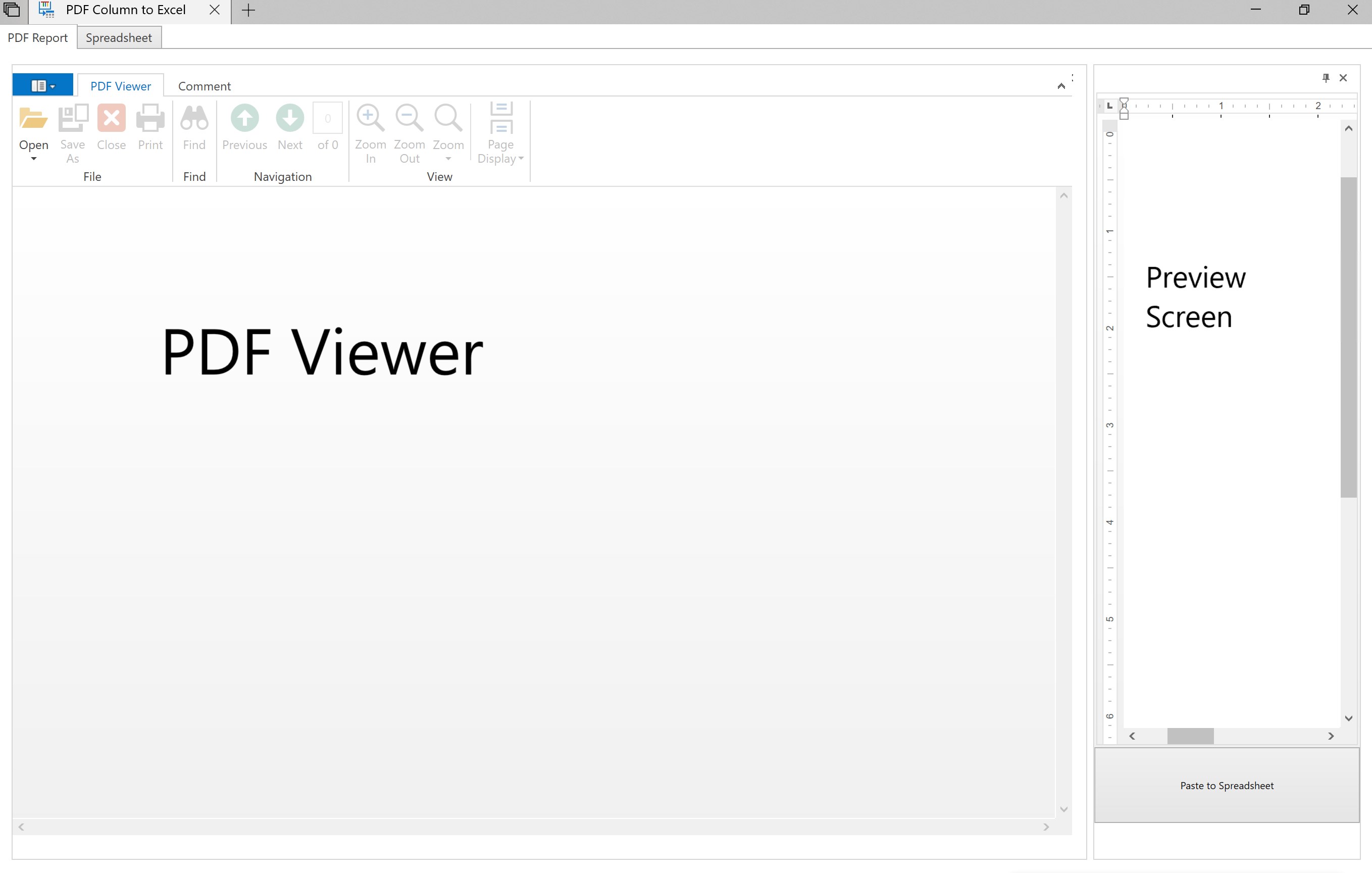Open the blue application menu dropdown
1372x873 pixels.
point(43,85)
